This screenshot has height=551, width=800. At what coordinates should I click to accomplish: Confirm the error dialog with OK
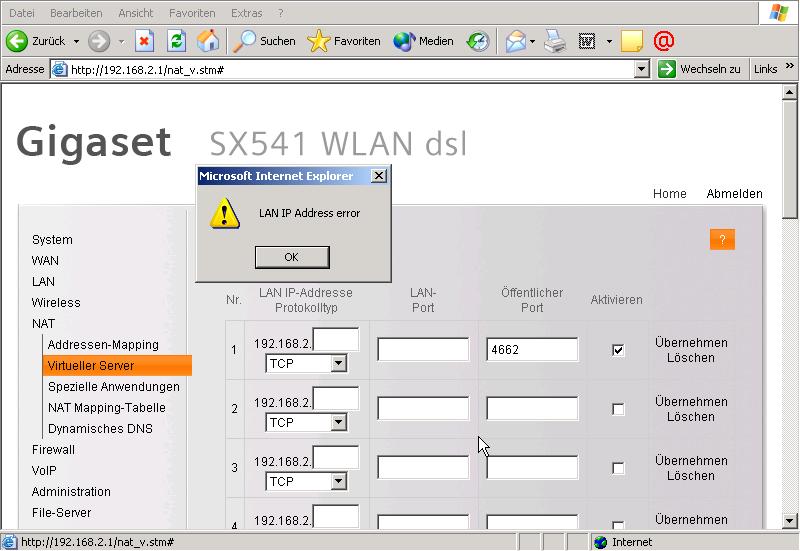coord(292,257)
